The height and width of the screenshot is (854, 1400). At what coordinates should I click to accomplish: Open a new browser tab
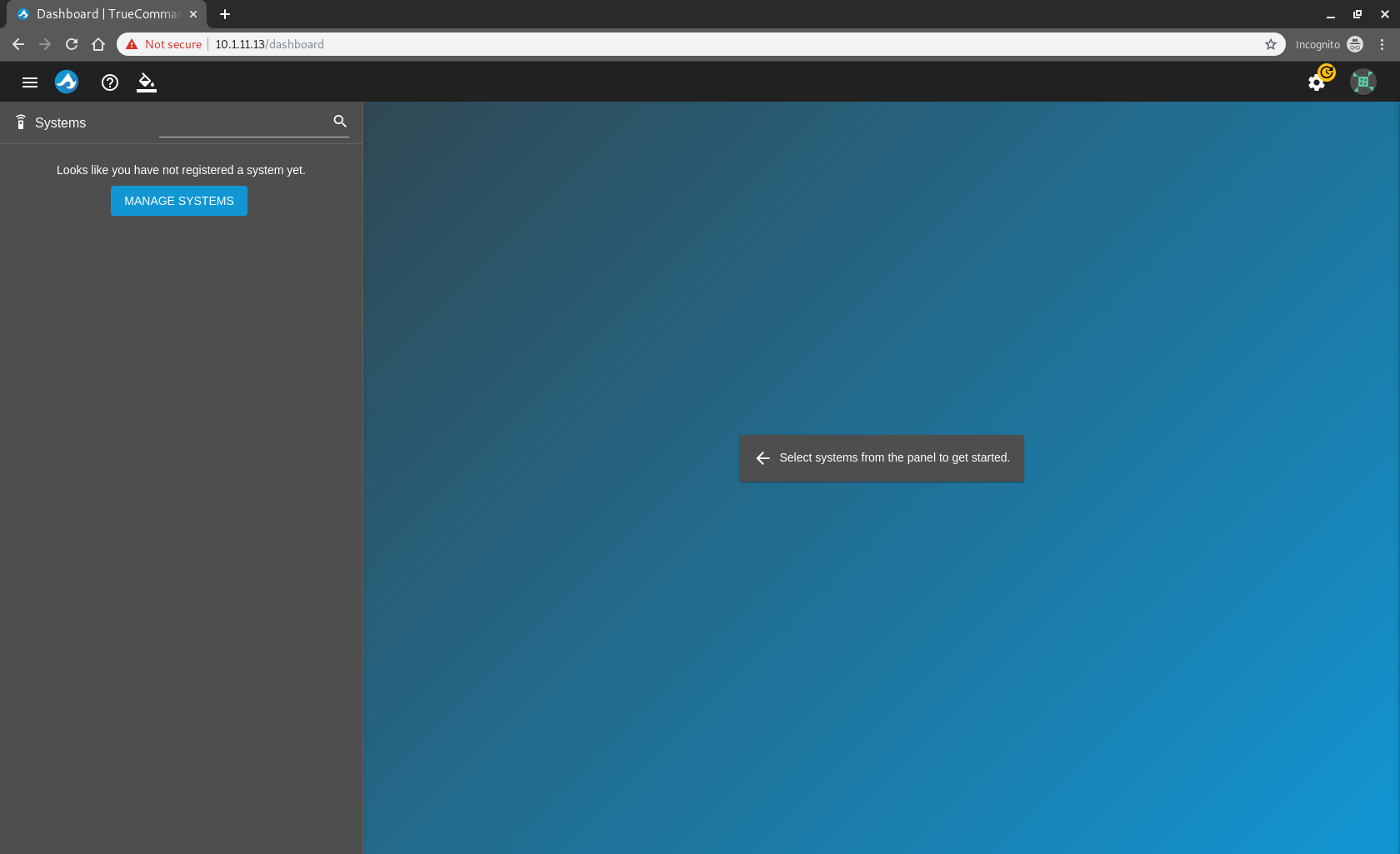coord(225,14)
